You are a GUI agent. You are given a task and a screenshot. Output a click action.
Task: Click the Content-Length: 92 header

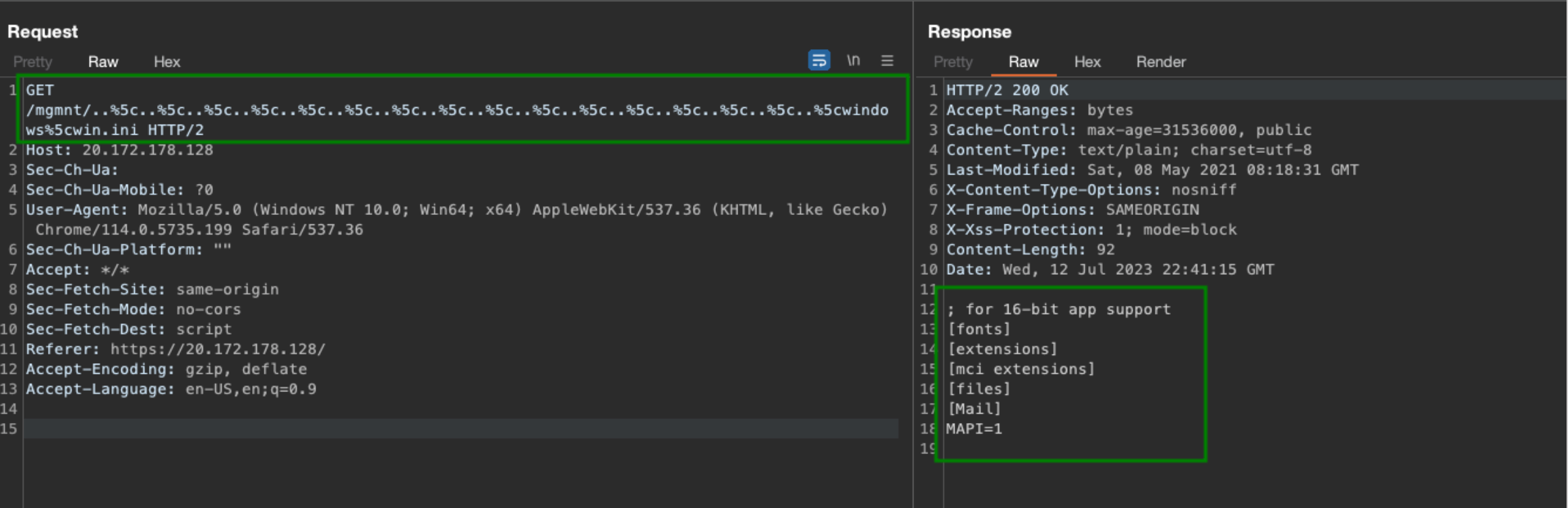1031,249
